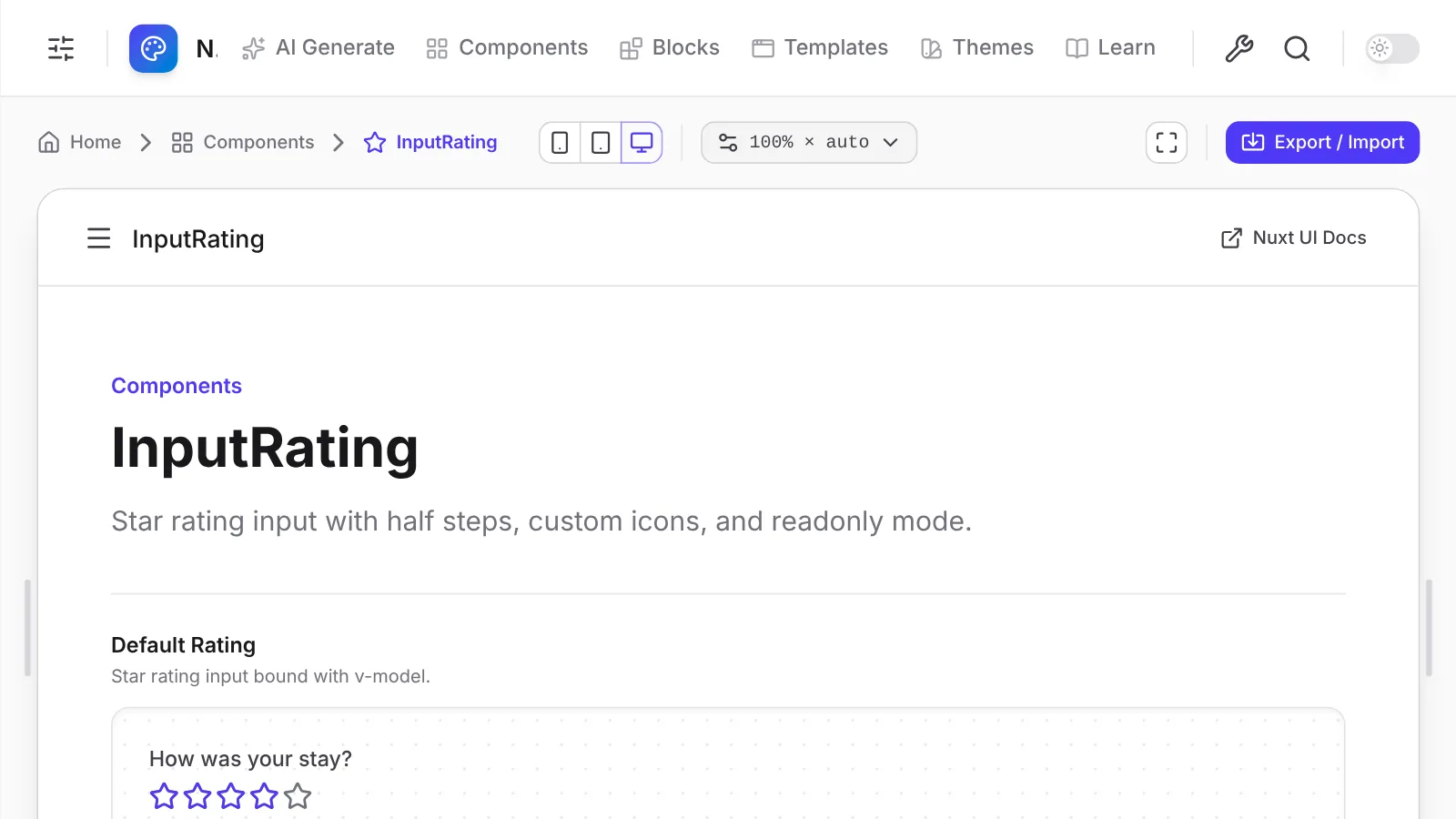1456x819 pixels.
Task: Open the wrench tools icon
Action: point(1239,48)
